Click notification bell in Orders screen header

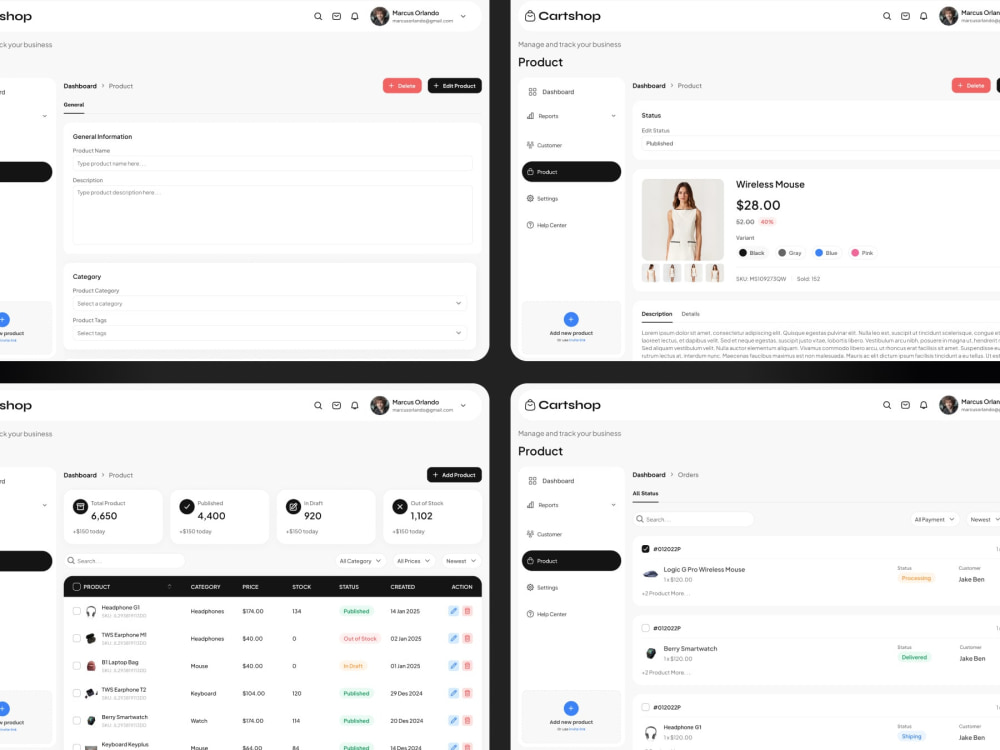(x=923, y=405)
